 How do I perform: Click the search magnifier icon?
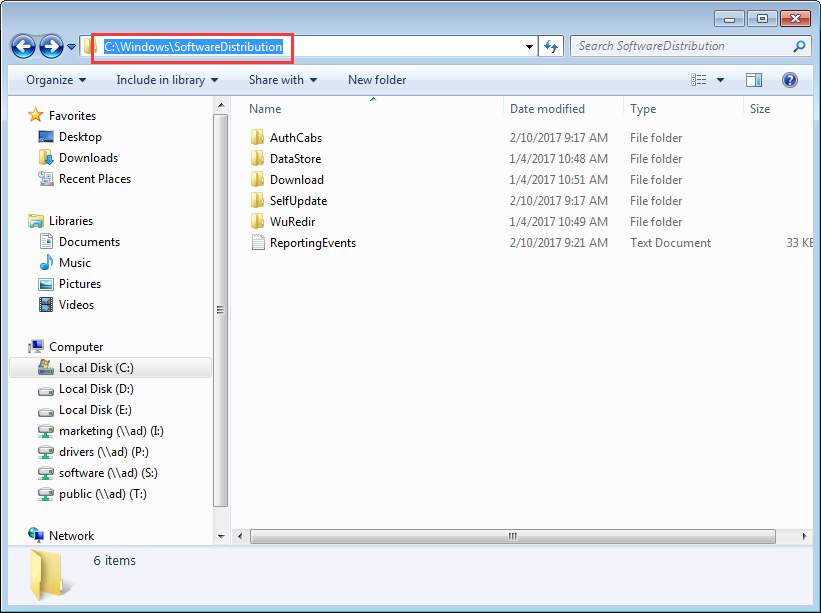[799, 46]
